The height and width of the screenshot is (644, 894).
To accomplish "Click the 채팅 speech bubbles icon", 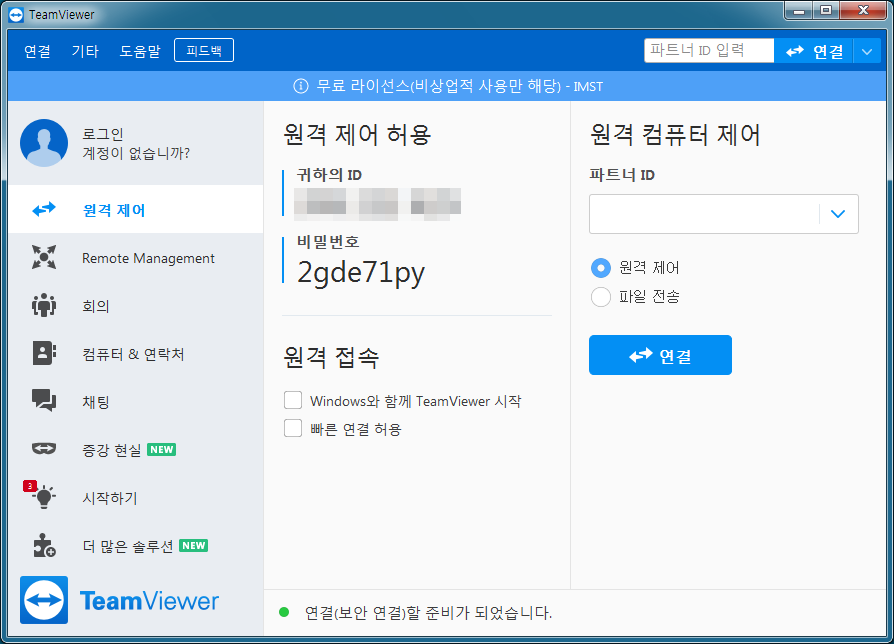I will click(44, 401).
